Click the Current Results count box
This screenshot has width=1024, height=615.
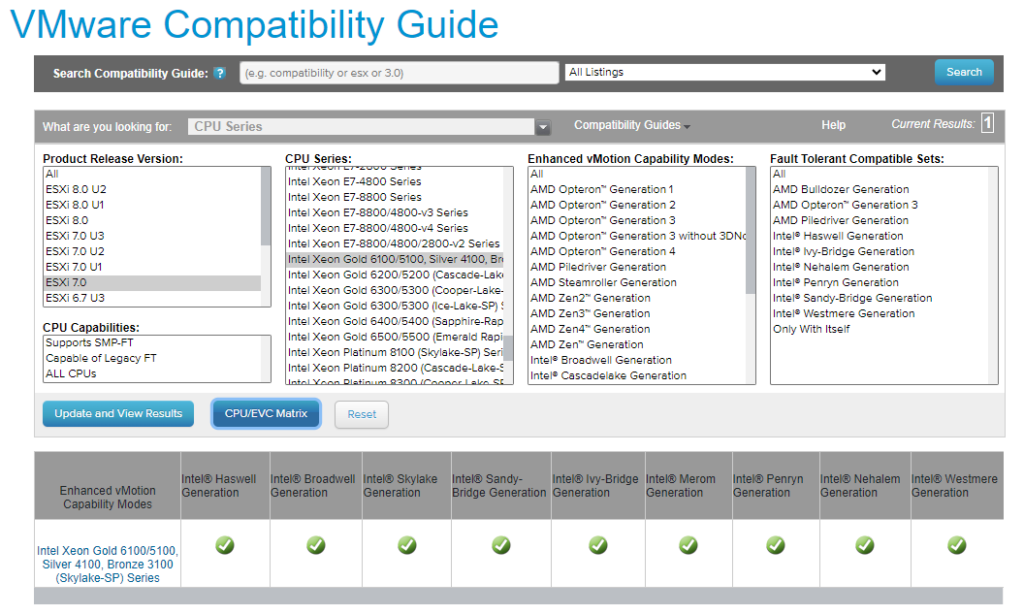point(987,124)
